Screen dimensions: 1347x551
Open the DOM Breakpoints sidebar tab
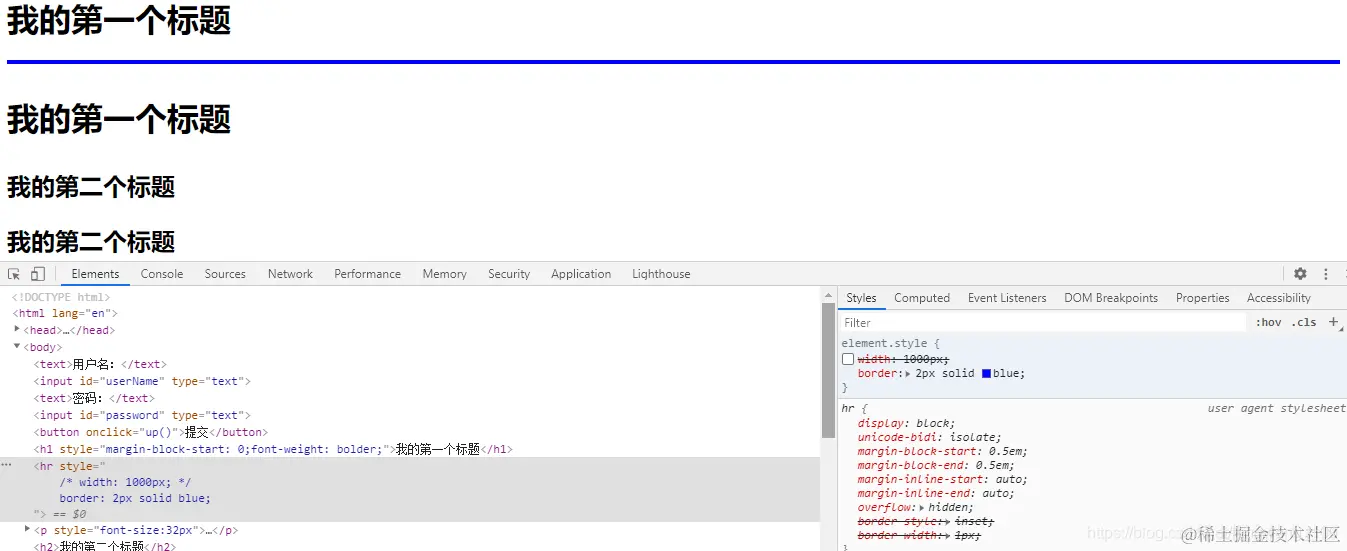[x=1111, y=298]
